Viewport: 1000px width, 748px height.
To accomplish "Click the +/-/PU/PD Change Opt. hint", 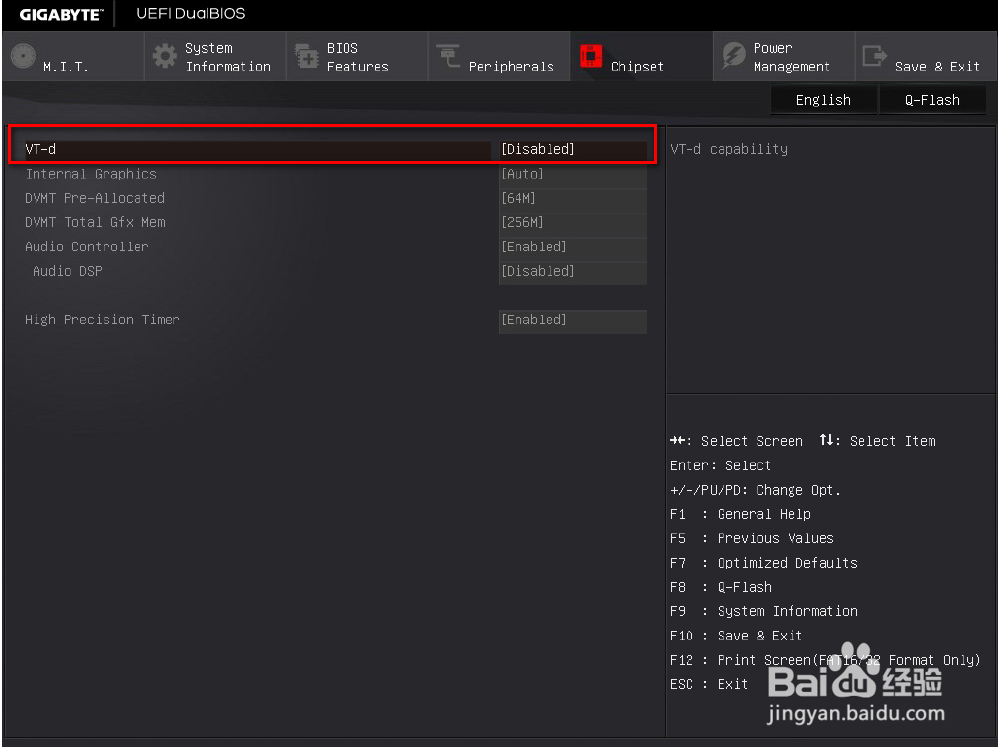I will pos(756,490).
